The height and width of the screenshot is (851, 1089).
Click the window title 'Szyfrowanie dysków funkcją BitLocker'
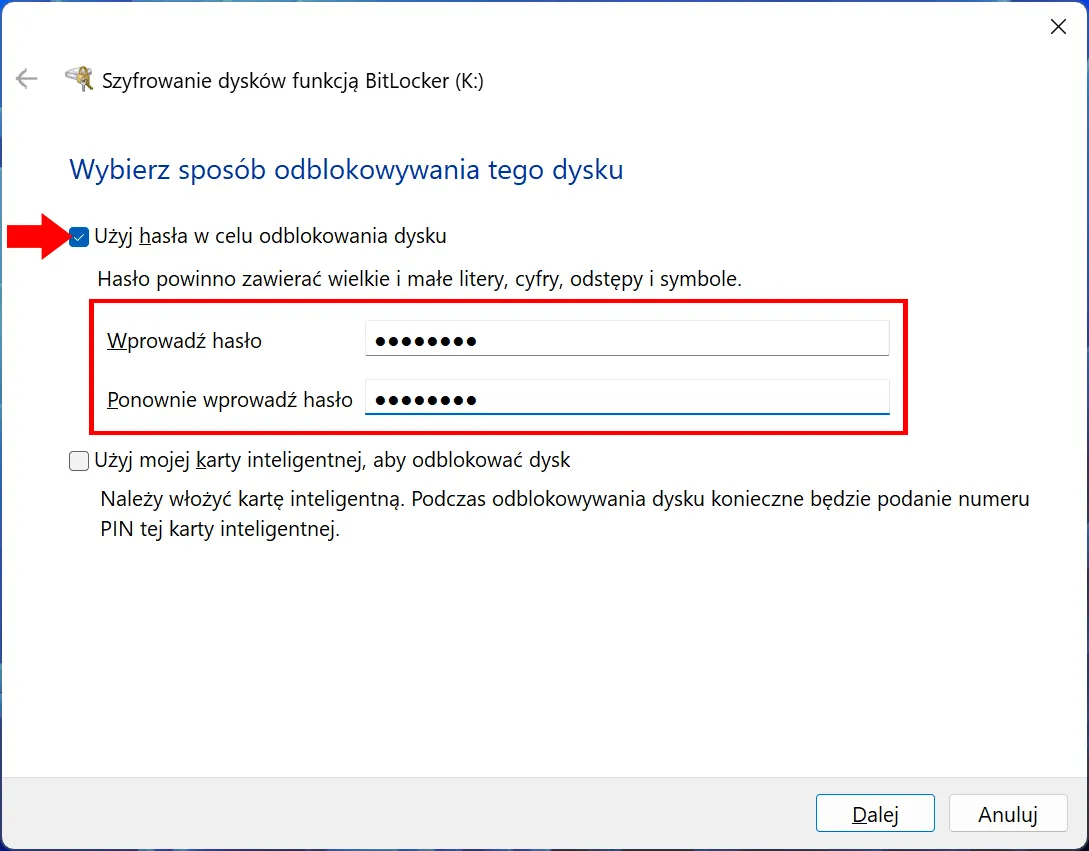point(293,81)
